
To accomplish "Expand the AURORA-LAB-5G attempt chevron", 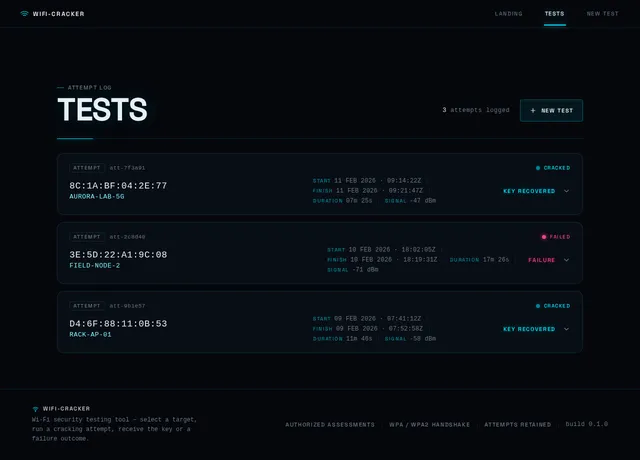I will tap(567, 191).
